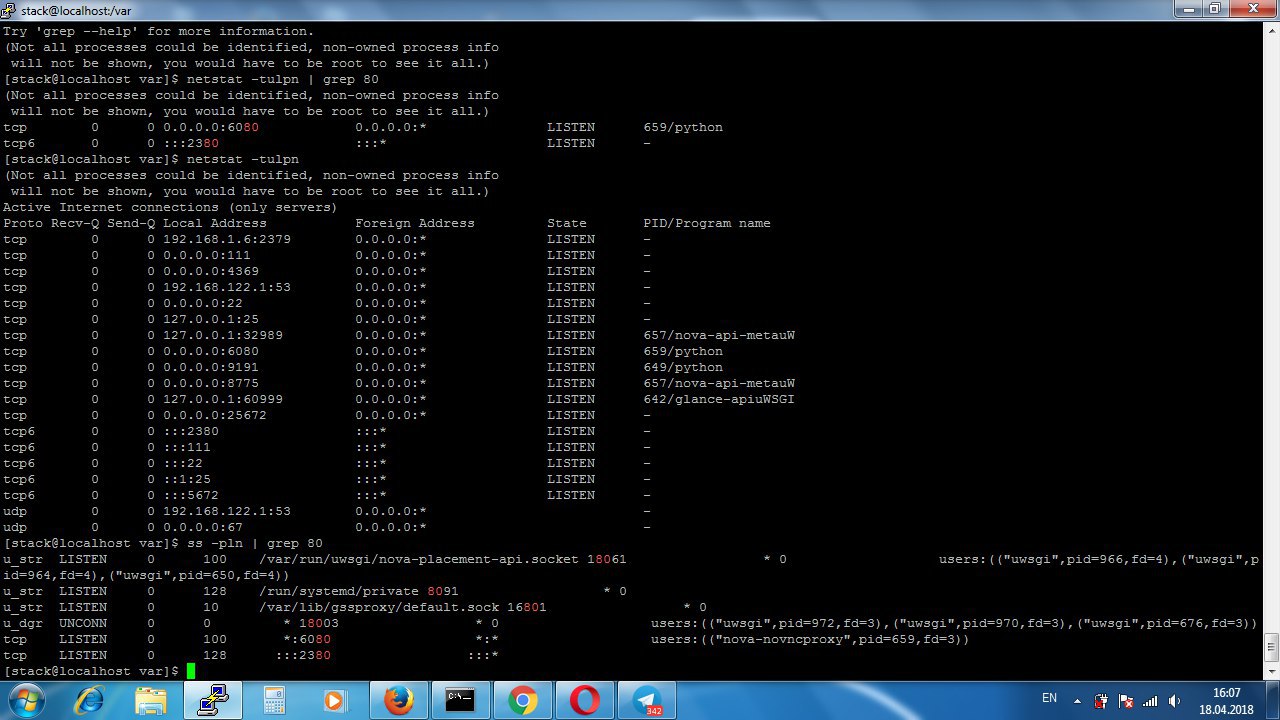Click the u_dgr UNCONN row label

pyautogui.click(x=55, y=624)
